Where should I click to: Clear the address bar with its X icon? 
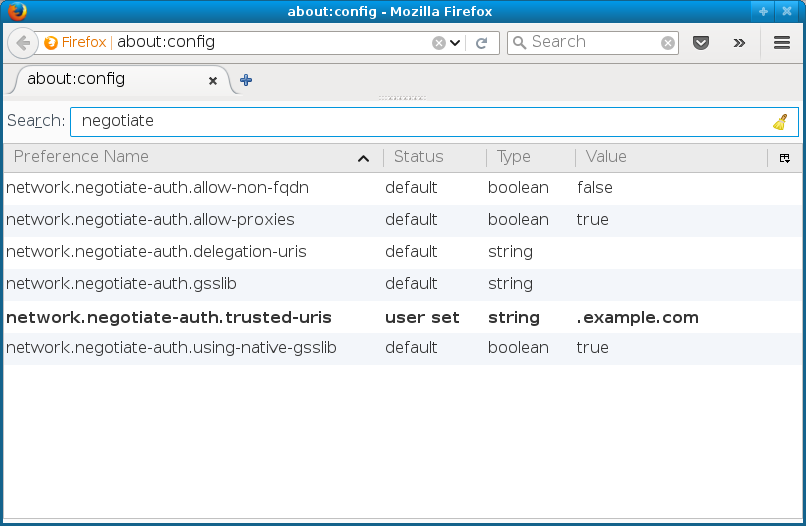click(438, 43)
